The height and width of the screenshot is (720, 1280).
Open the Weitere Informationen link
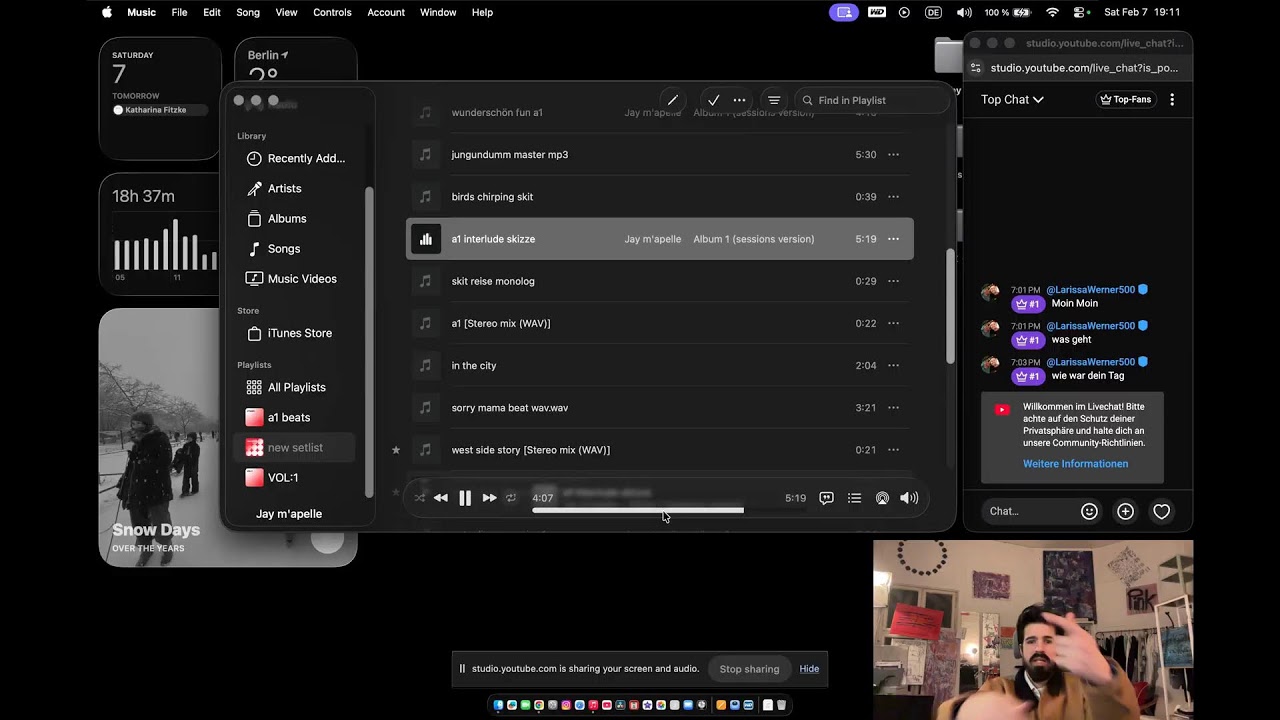1075,464
